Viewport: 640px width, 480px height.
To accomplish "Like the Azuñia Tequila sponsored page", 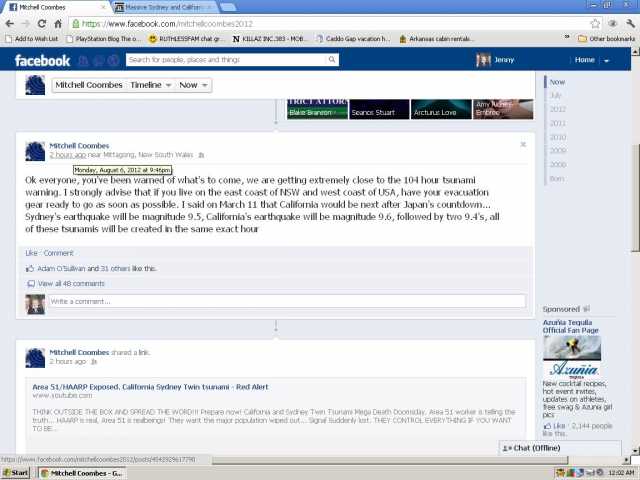I will (x=554, y=426).
